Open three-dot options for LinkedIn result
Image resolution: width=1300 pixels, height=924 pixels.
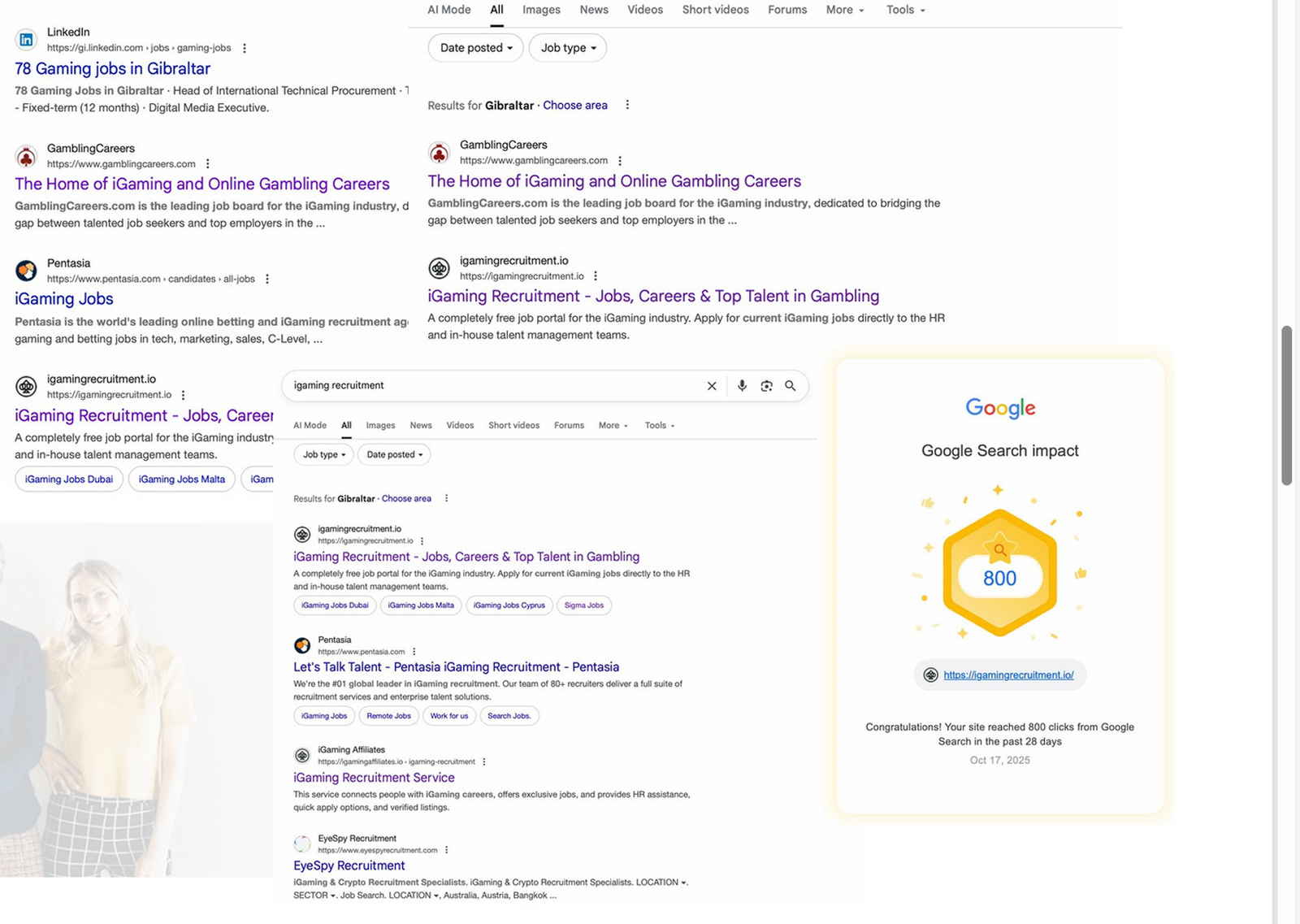(x=245, y=48)
